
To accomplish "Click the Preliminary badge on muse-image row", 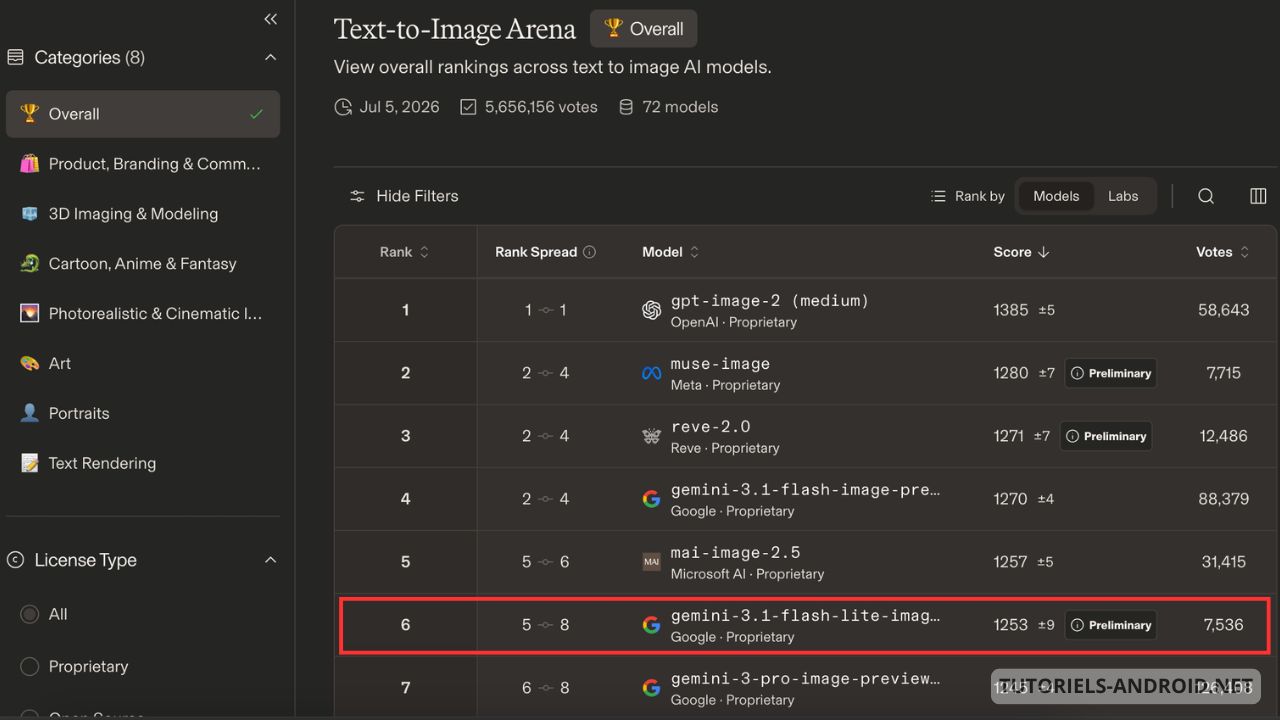I will (1110, 373).
